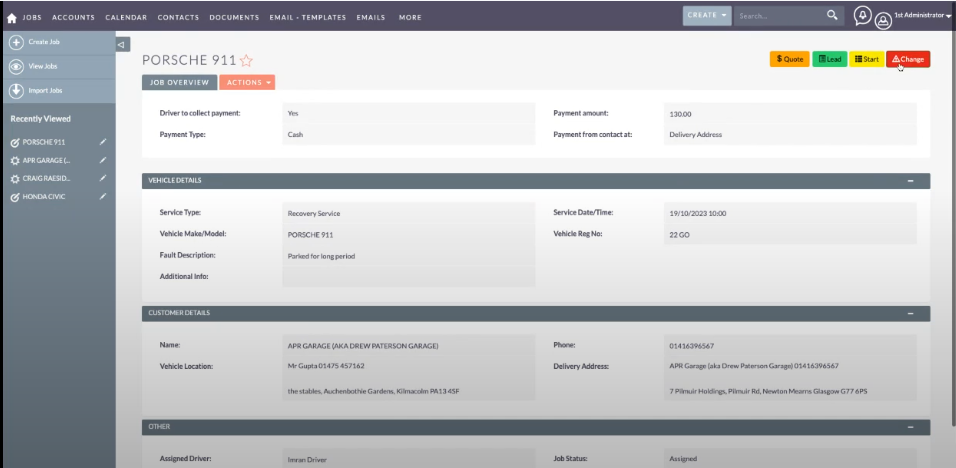Click Fault Description 'Parked for long period'
The height and width of the screenshot is (468, 956).
click(321, 257)
